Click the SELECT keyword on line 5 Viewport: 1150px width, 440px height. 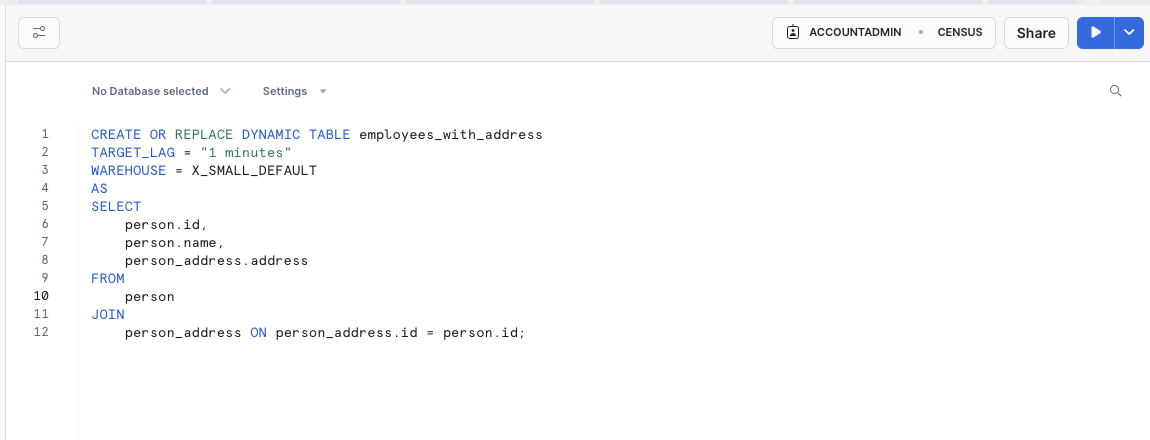point(116,206)
